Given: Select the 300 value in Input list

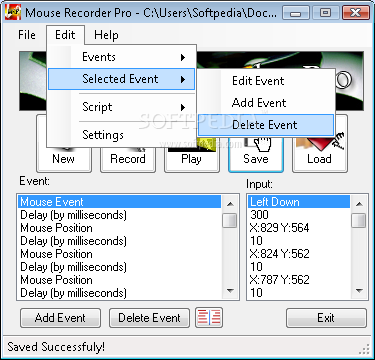Looking at the screenshot, I should pos(299,215).
